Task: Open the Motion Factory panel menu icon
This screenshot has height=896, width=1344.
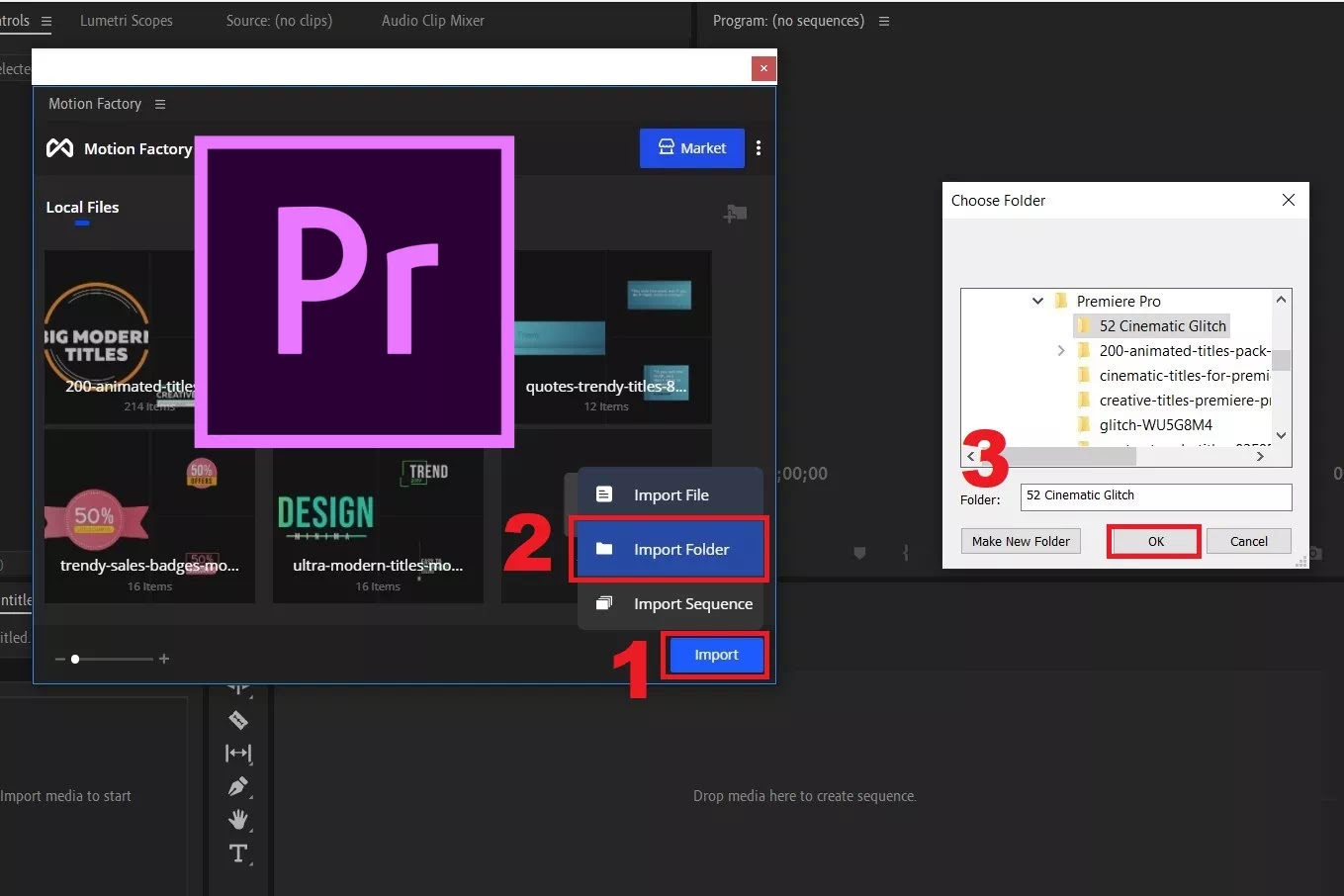Action: [x=160, y=104]
